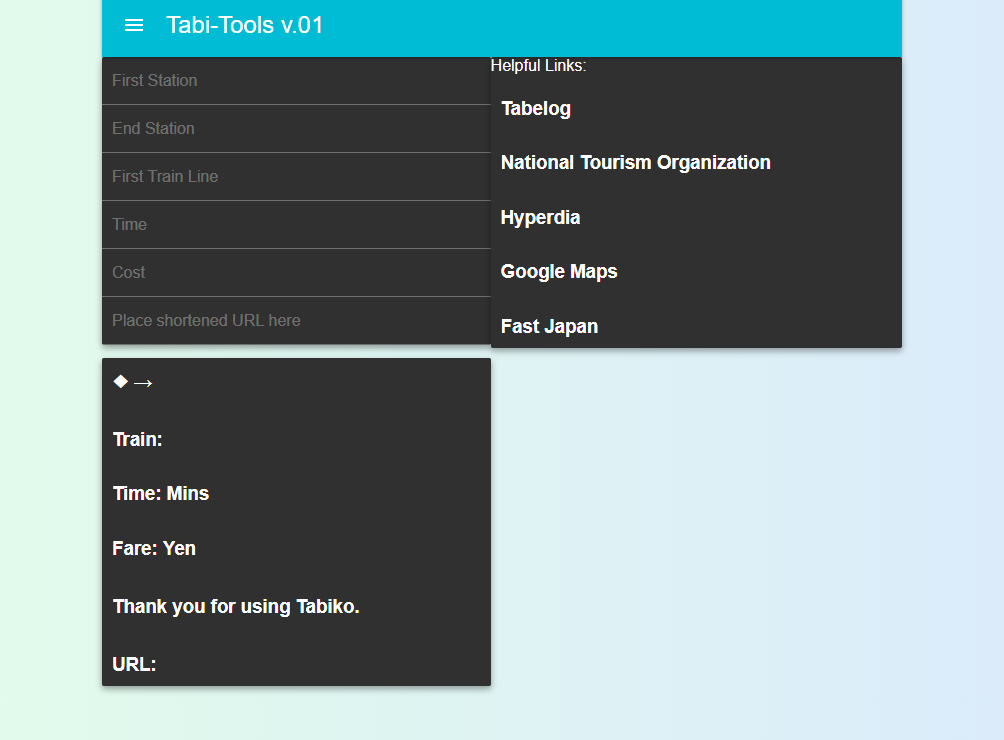This screenshot has height=740, width=1004.
Task: Click the First Train Line field
Action: (x=296, y=177)
